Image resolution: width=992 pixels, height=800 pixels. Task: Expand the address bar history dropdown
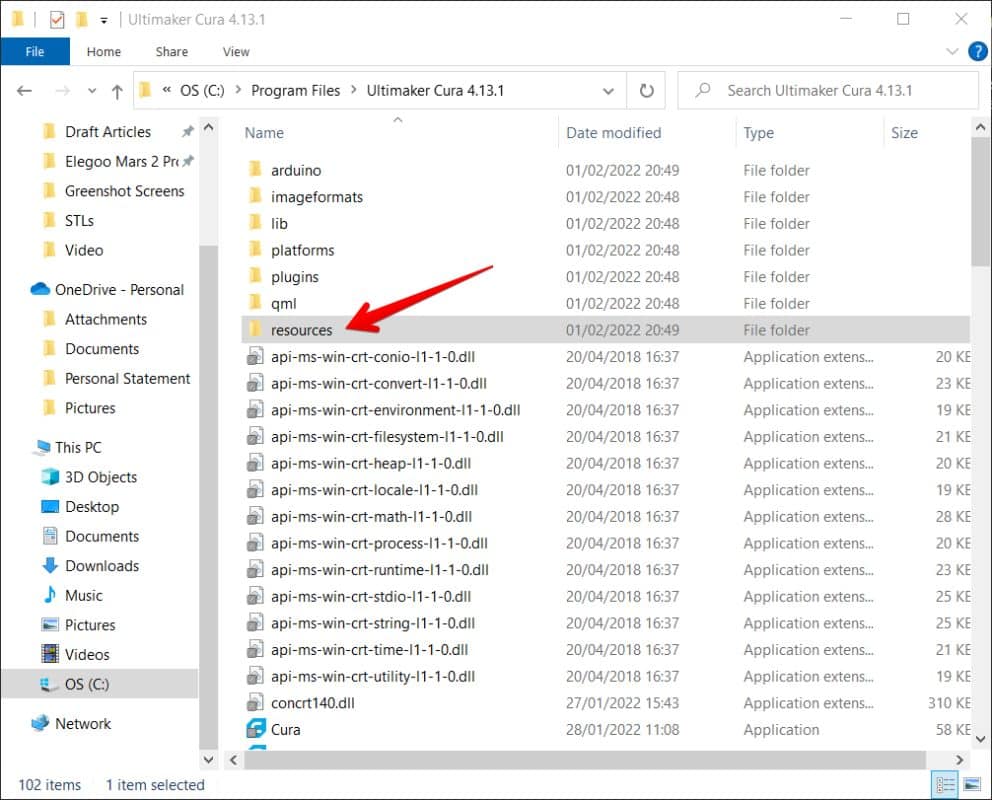coord(608,91)
